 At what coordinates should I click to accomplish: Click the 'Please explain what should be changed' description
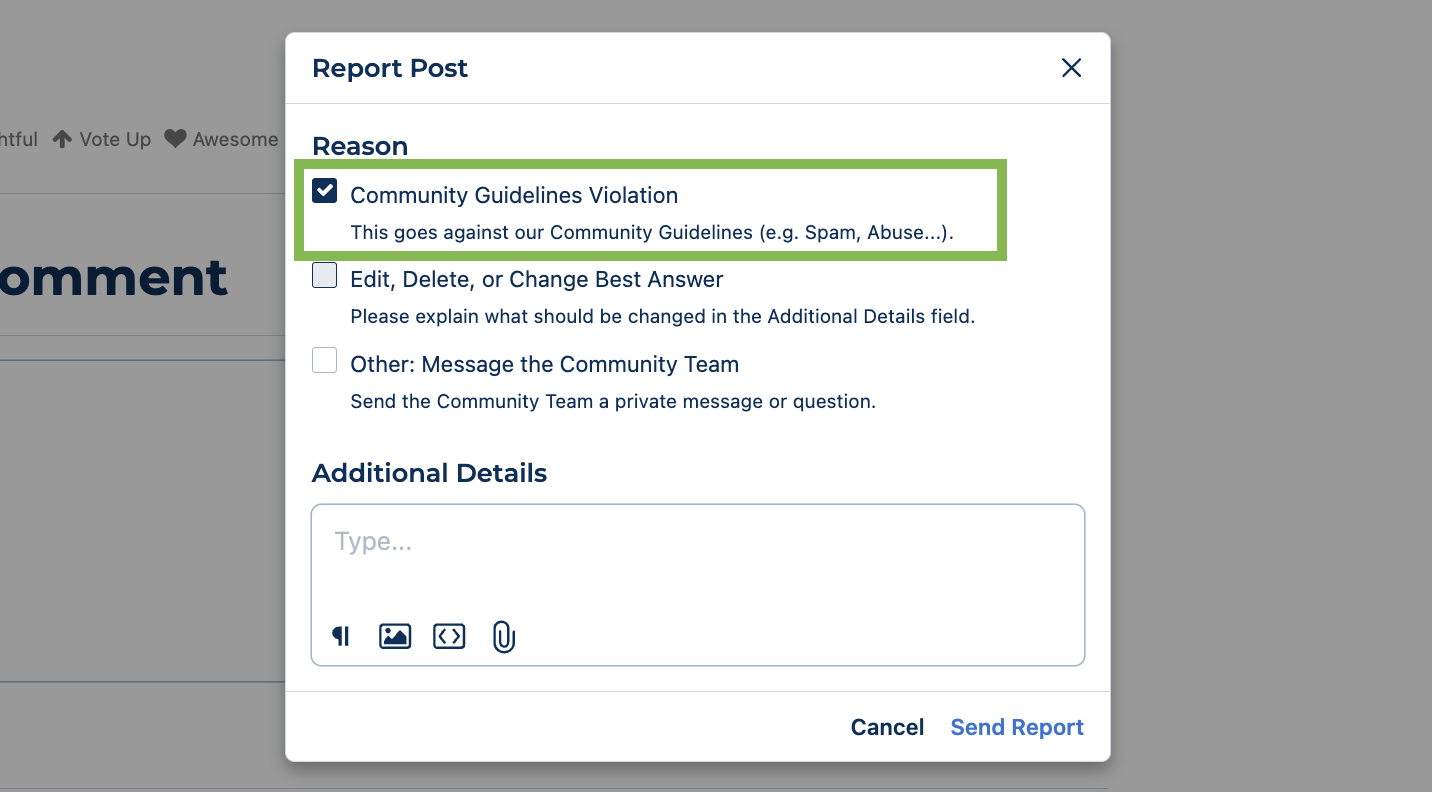point(662,317)
